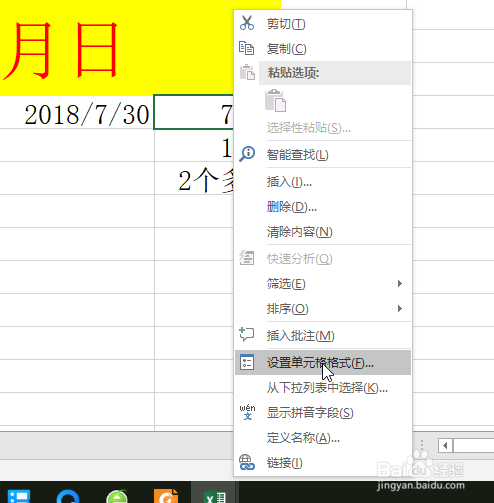This screenshot has height=503, width=494.
Task: Select 智能查找(L) menu entry
Action: [323, 154]
